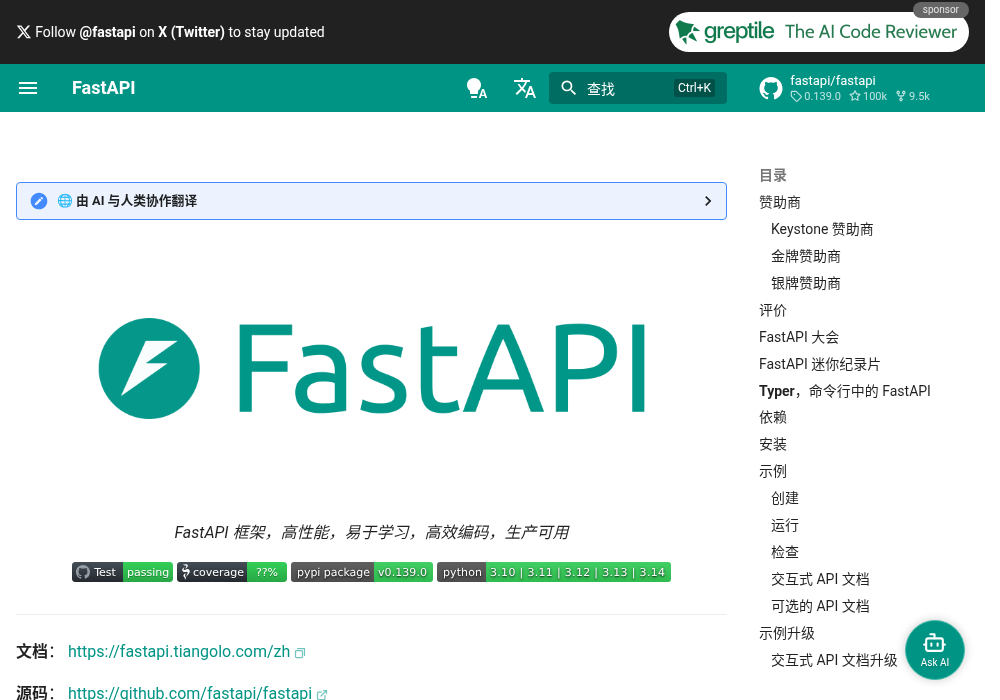Go to 金牌赞助商 section
1000x700 pixels.
tap(805, 256)
